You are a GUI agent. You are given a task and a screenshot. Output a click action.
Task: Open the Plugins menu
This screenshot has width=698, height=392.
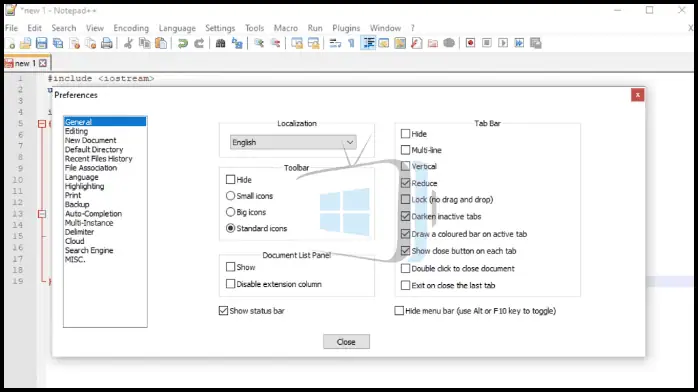pyautogui.click(x=346, y=28)
